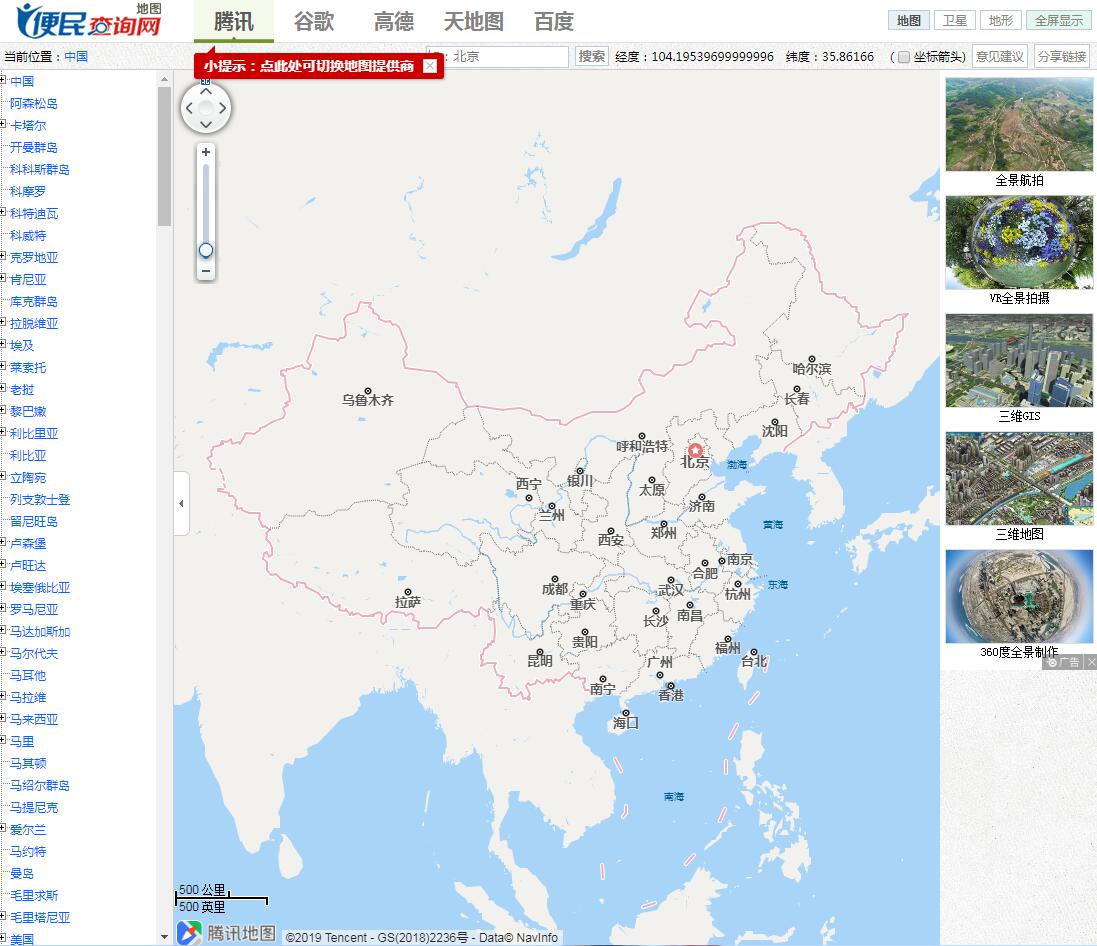
Task: Expand the 埃及 tree node
Action: point(3,345)
